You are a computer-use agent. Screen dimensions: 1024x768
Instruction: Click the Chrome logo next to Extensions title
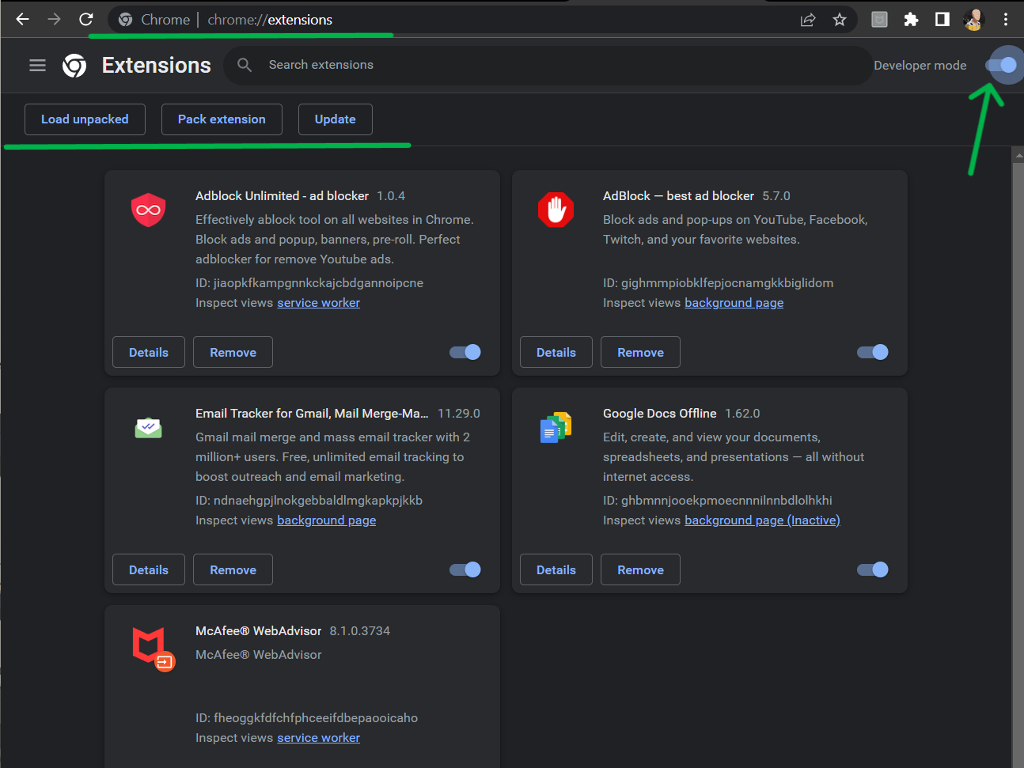tap(74, 65)
